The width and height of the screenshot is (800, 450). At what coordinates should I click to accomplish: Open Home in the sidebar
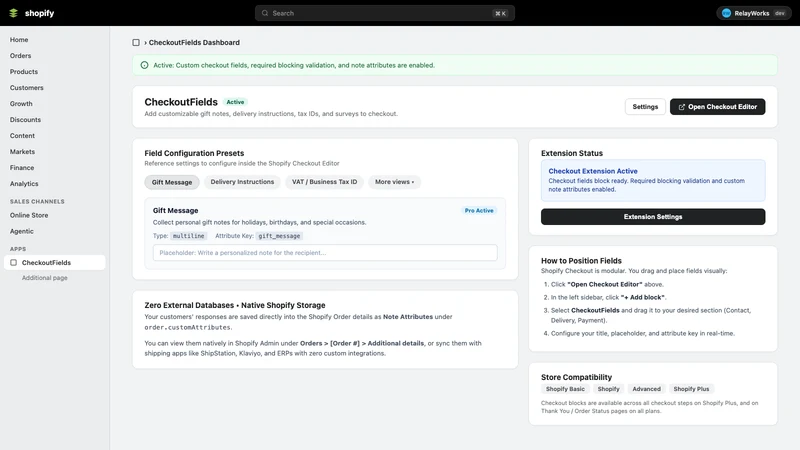click(x=19, y=40)
